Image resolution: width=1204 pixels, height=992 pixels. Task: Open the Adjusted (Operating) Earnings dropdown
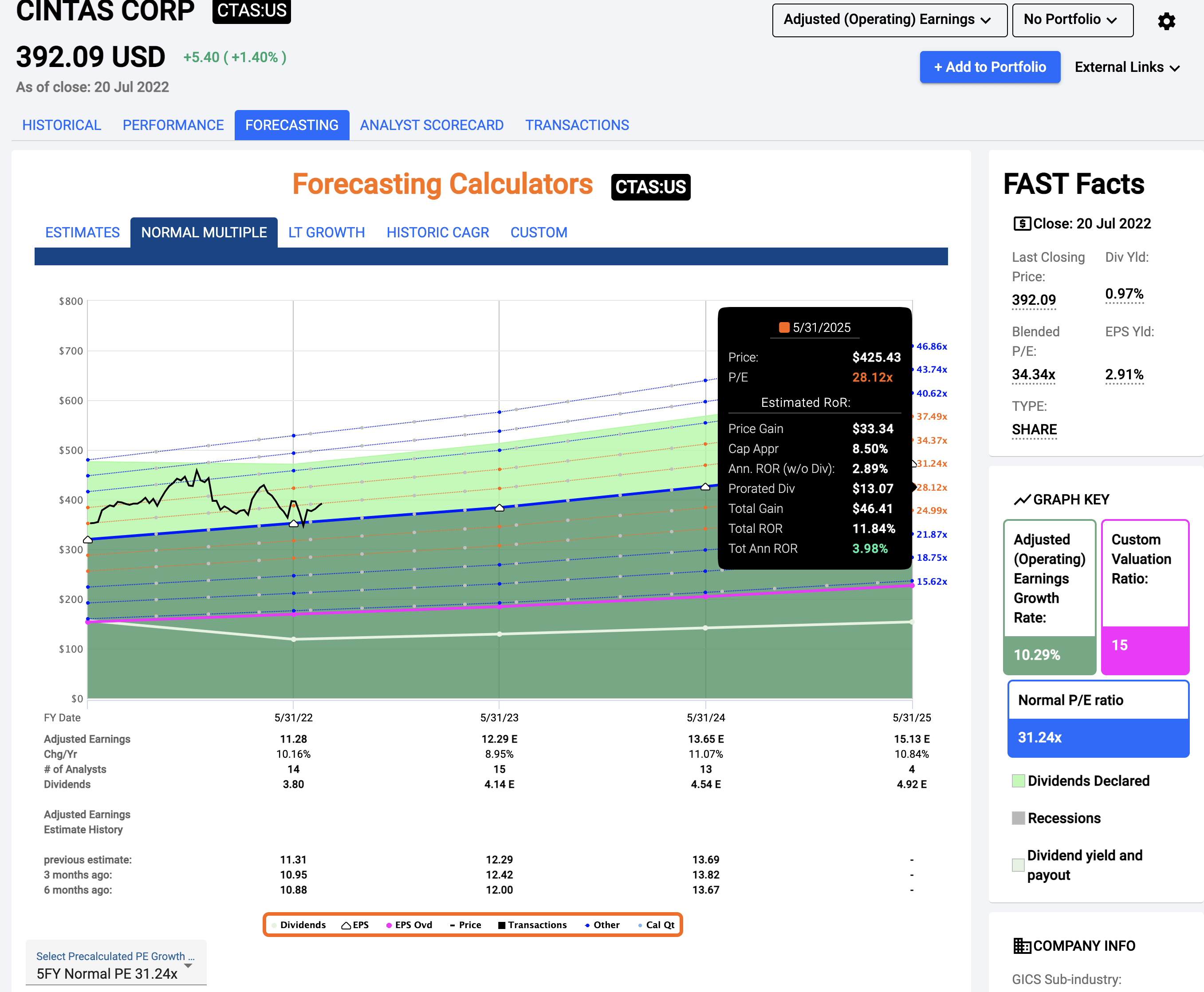click(890, 20)
